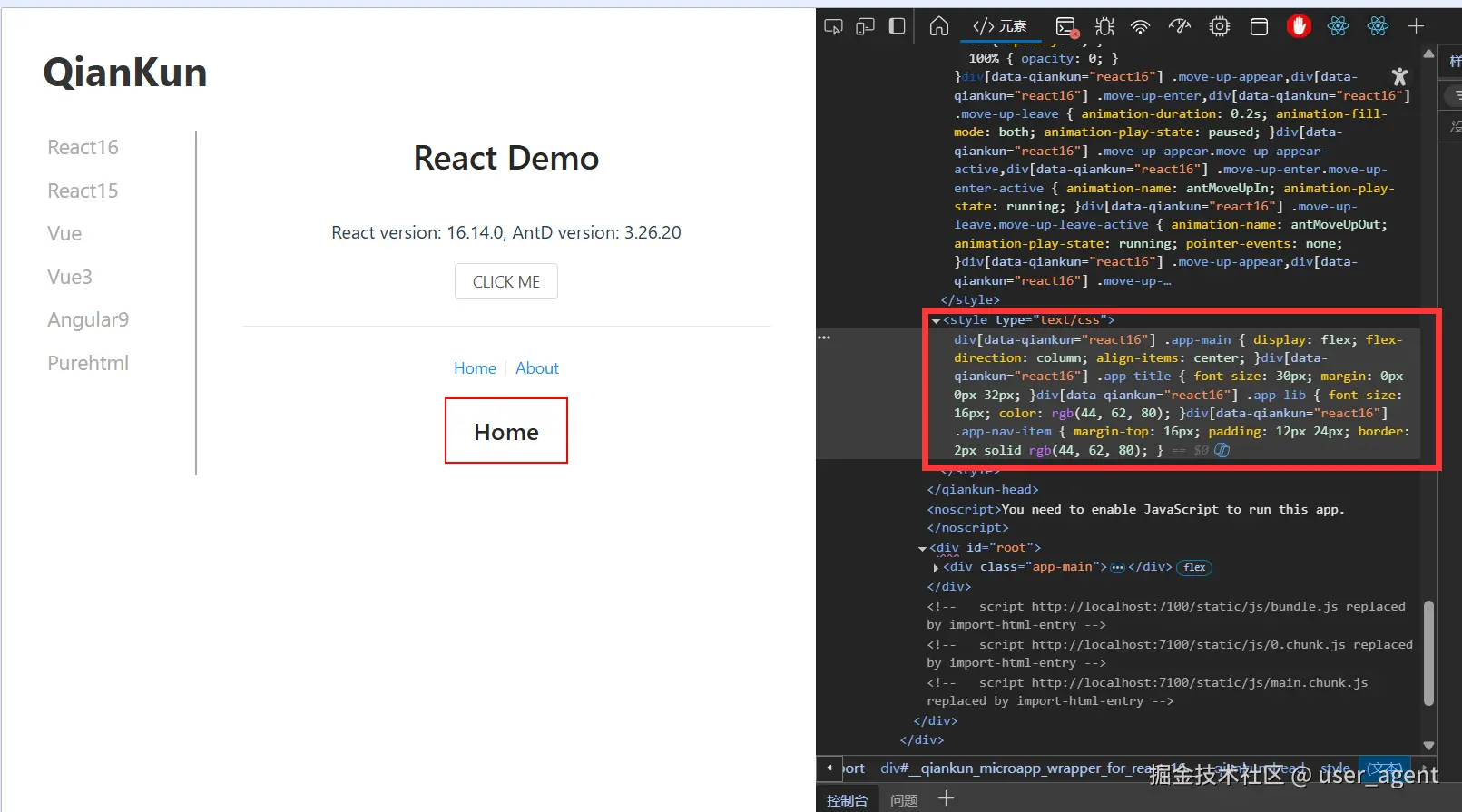Click the DOM tree scroll-down arrow
This screenshot has height=812, width=1462.
1428,745
